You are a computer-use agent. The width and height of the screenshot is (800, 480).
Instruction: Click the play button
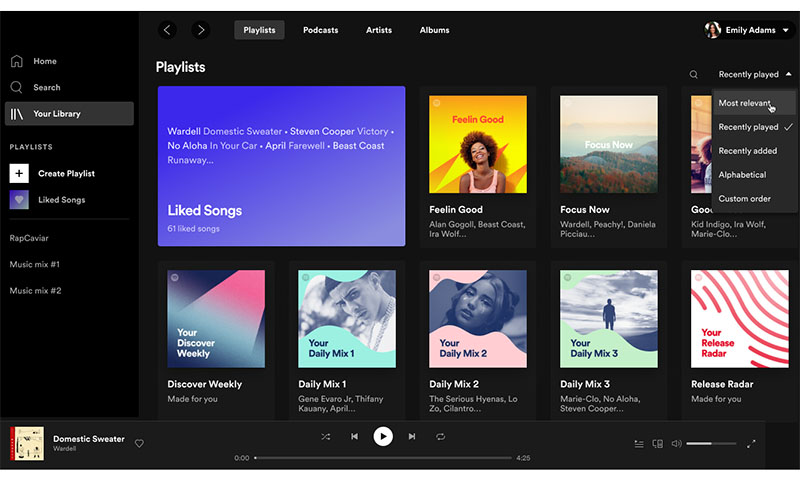click(383, 437)
